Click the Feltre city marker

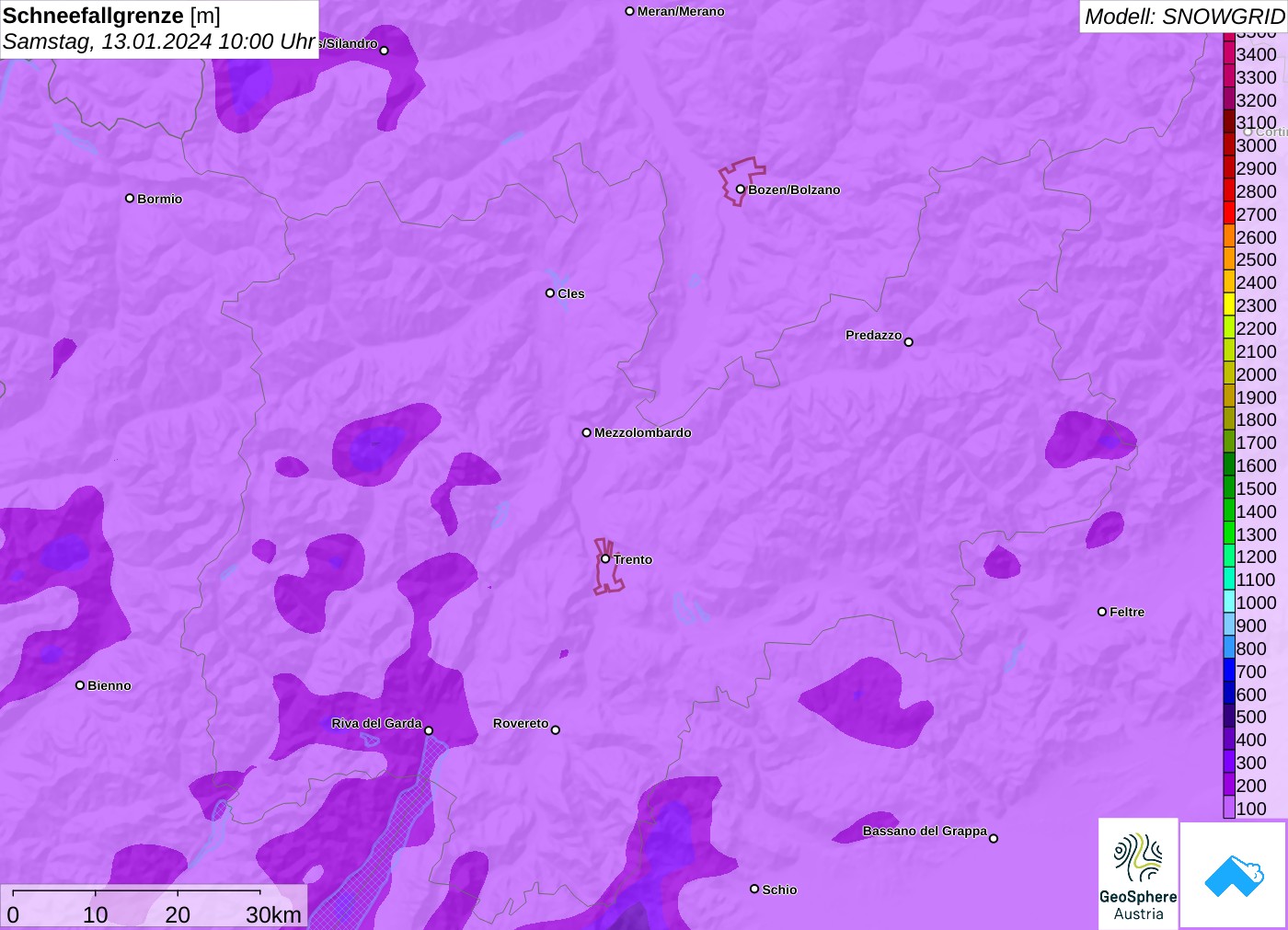coord(1102,612)
